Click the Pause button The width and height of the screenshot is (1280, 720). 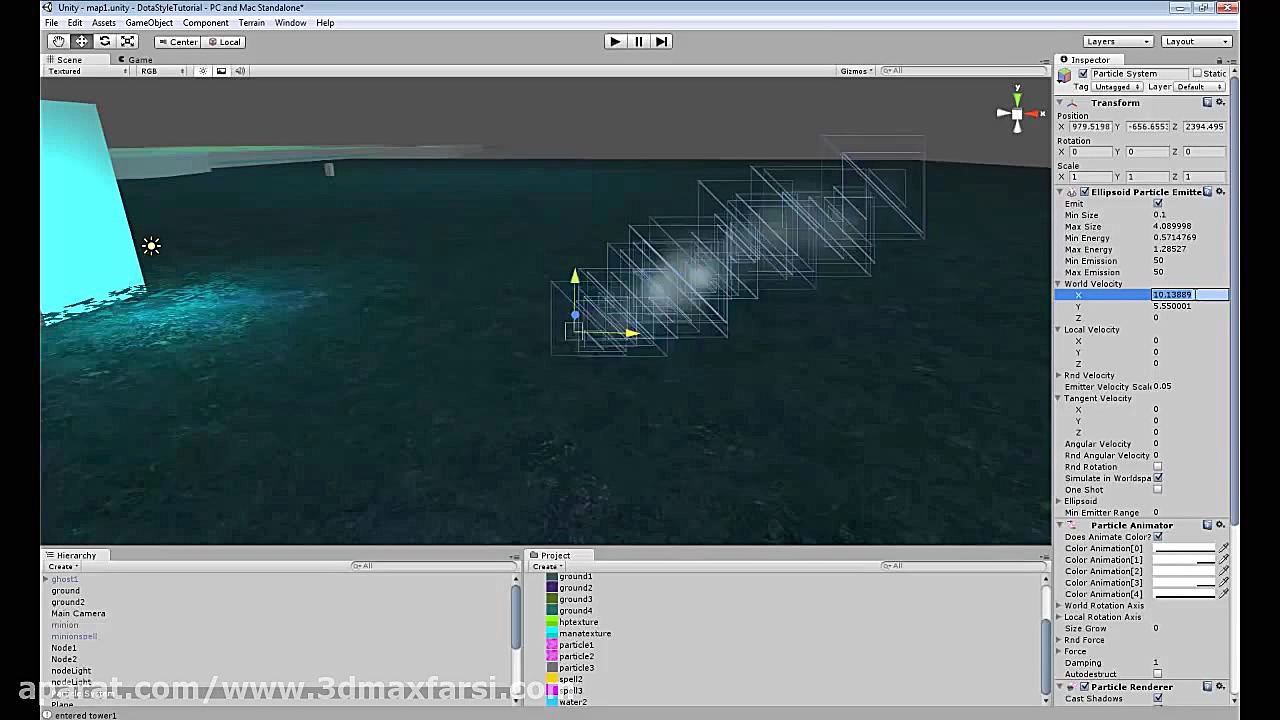click(638, 41)
